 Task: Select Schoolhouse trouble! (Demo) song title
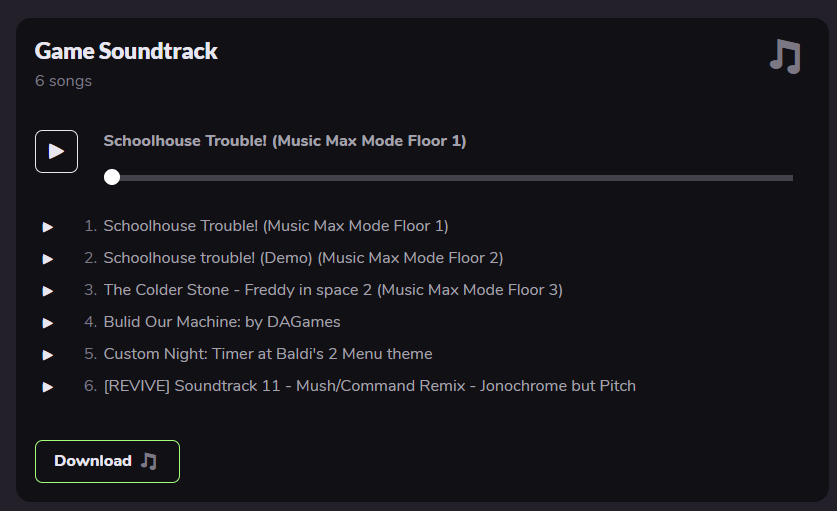click(x=303, y=258)
